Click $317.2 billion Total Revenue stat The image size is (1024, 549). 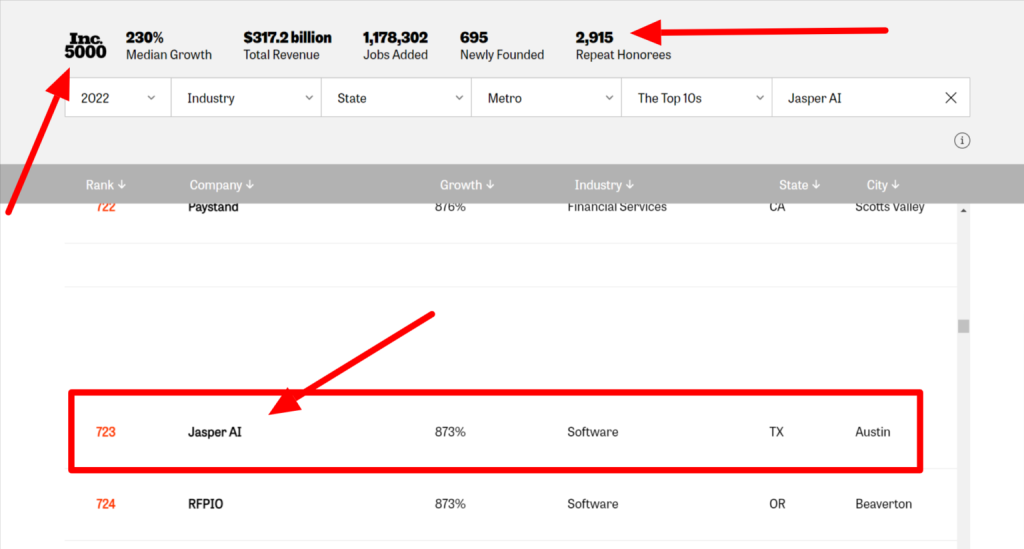(x=287, y=46)
